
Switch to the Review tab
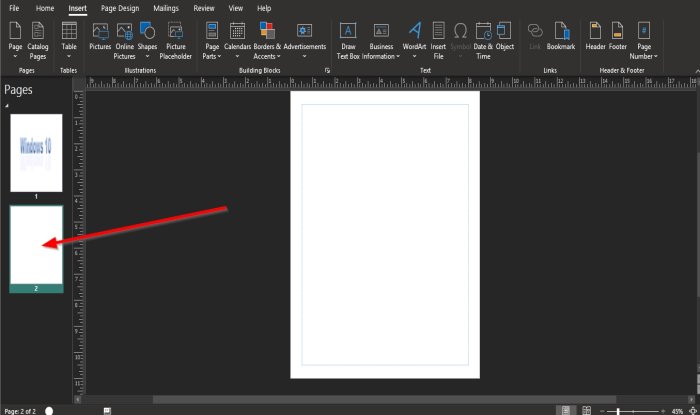[204, 8]
